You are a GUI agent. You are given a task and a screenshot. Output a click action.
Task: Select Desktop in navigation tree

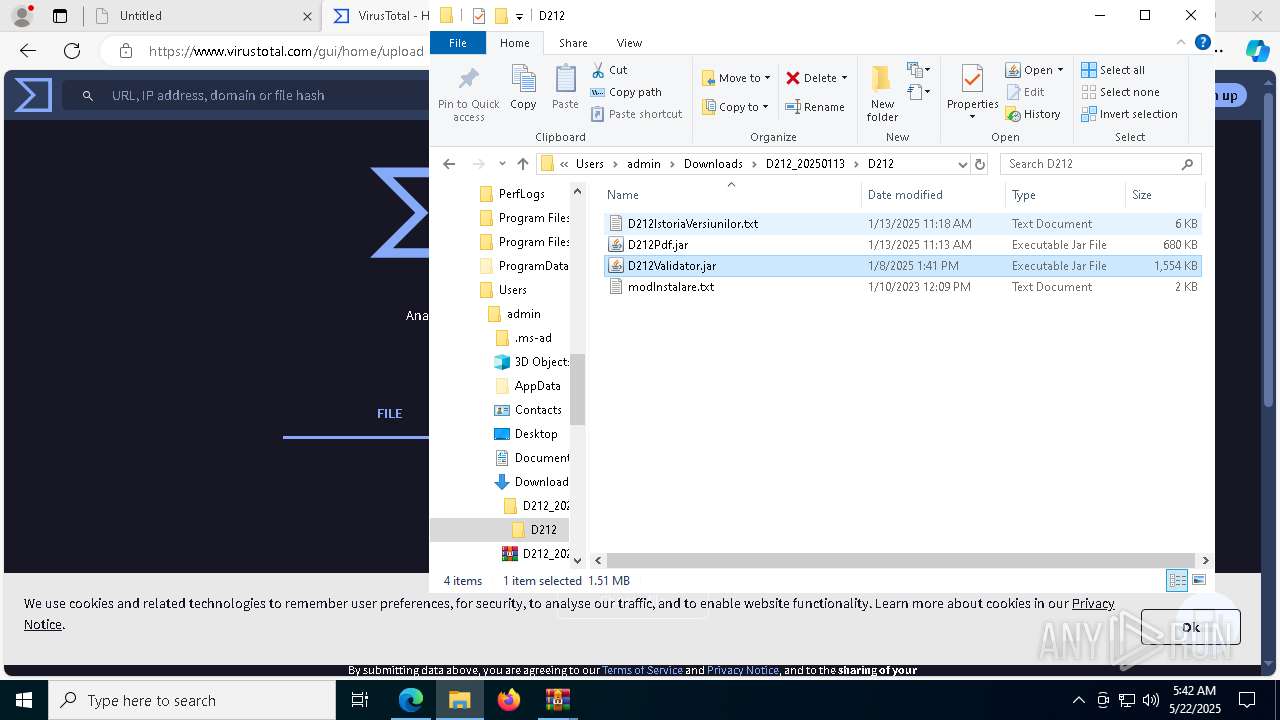(x=535, y=434)
